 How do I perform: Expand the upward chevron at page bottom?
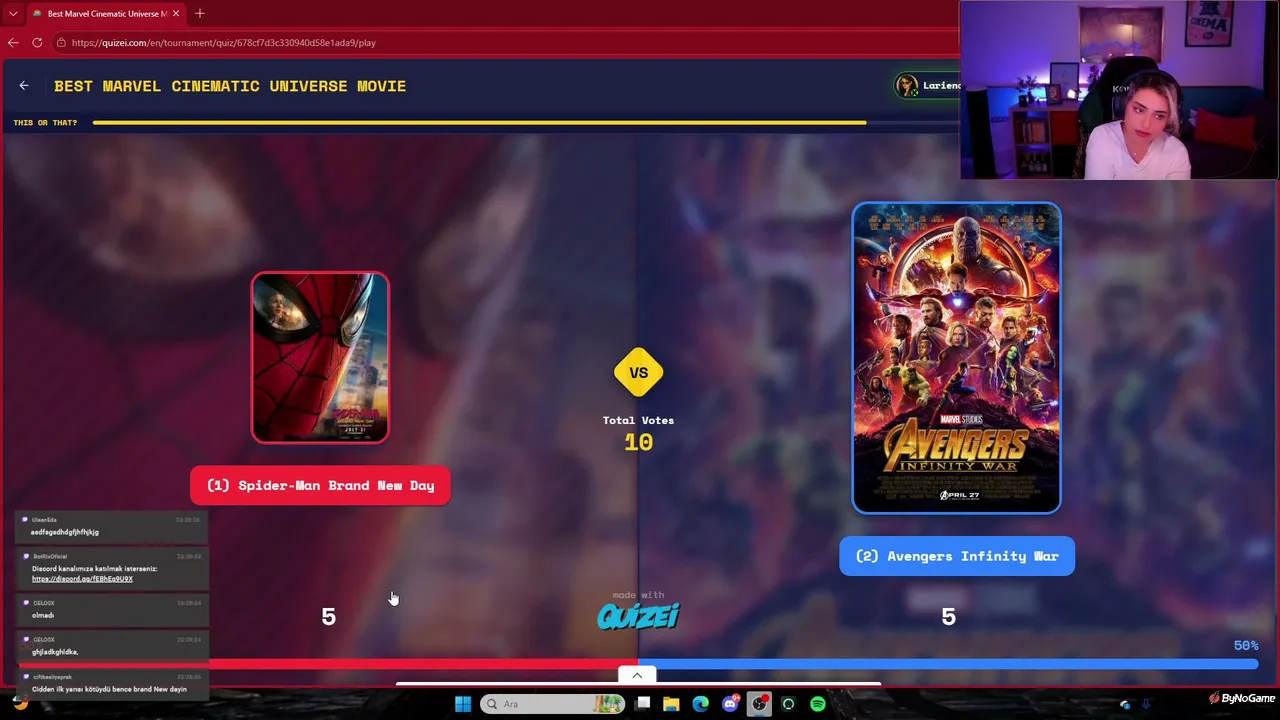point(637,675)
